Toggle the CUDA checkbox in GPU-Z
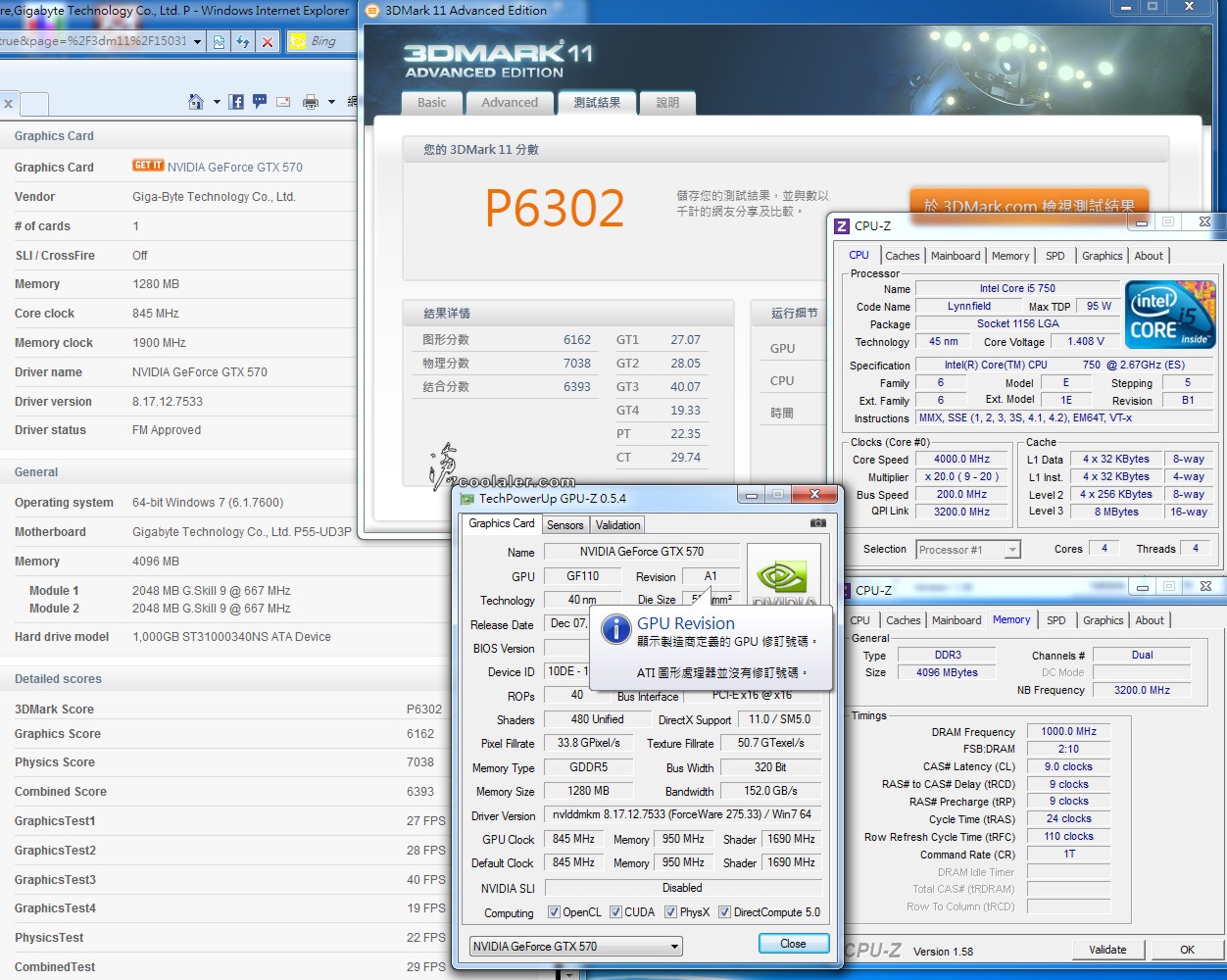Viewport: 1227px width, 980px height. pyautogui.click(x=616, y=912)
